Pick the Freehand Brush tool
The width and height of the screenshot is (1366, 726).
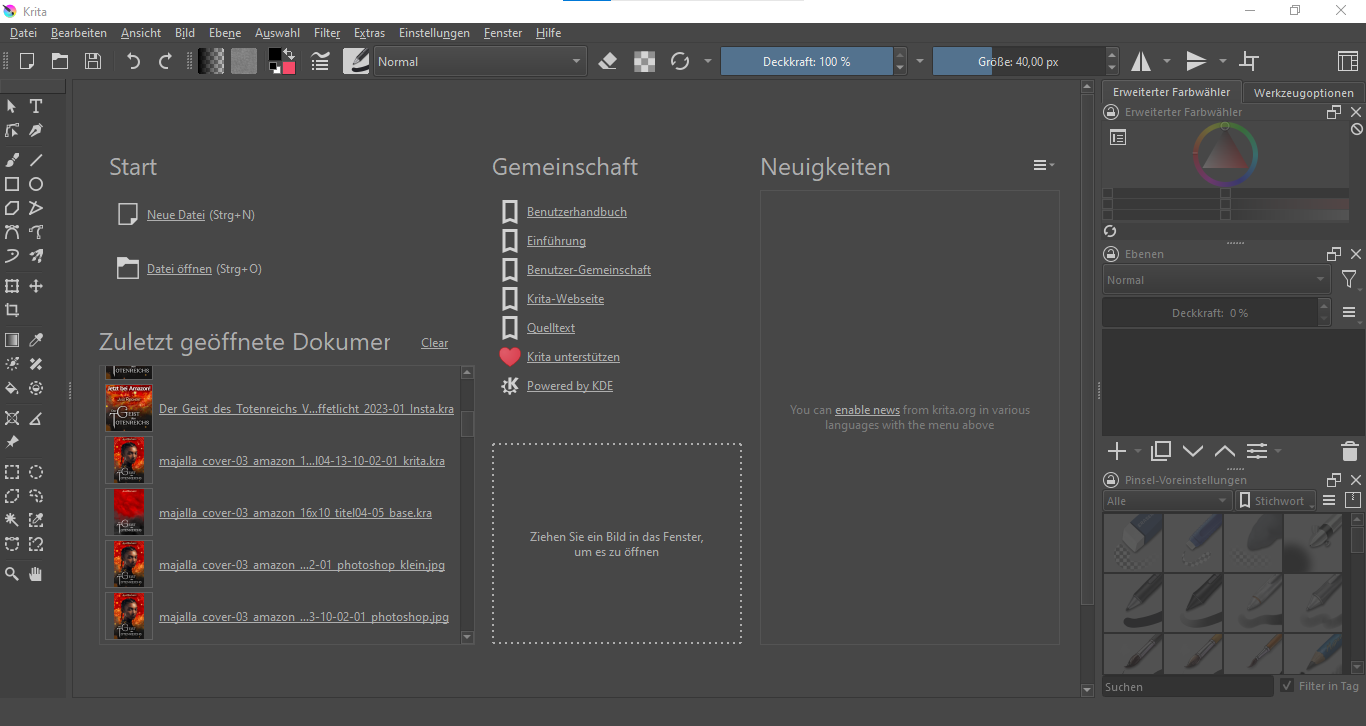pos(12,160)
